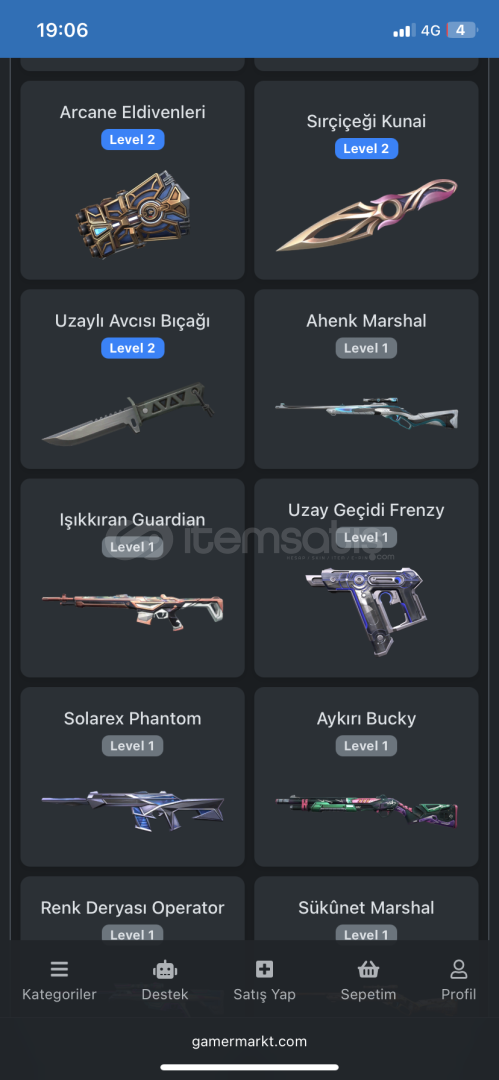
Task: Tap the gamermarkt.com address bar
Action: pos(250,1041)
